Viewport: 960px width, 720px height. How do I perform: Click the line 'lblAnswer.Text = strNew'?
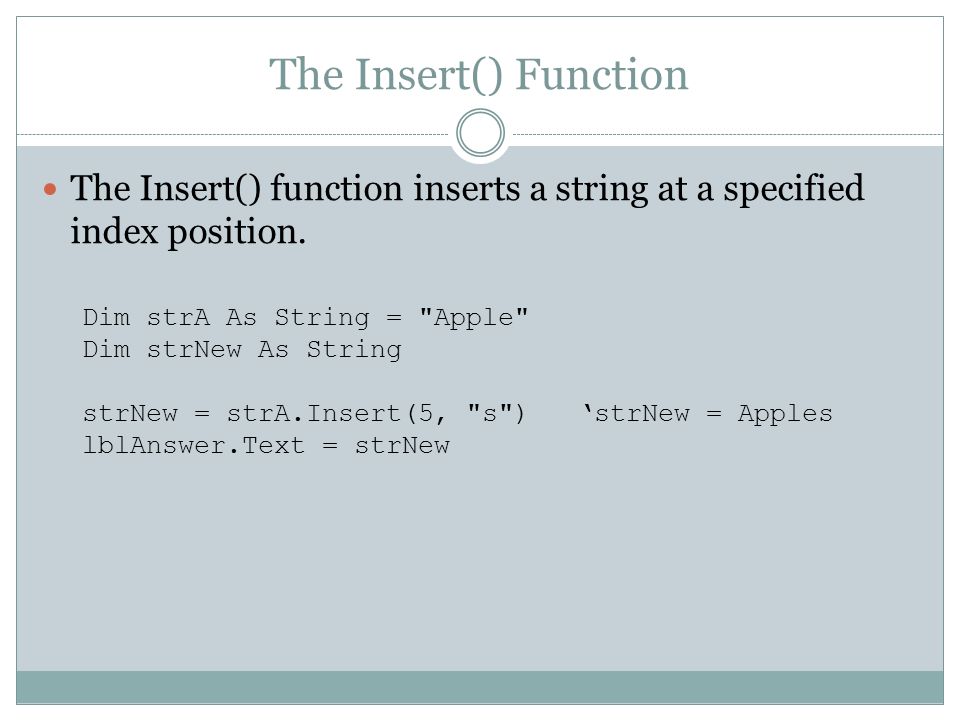click(x=266, y=445)
